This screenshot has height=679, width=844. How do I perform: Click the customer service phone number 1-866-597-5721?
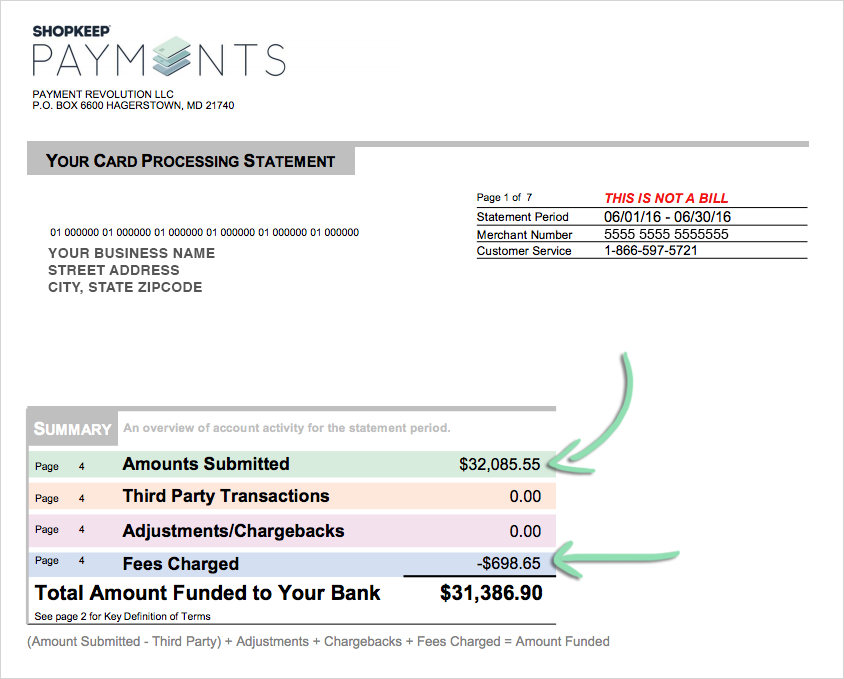[651, 250]
